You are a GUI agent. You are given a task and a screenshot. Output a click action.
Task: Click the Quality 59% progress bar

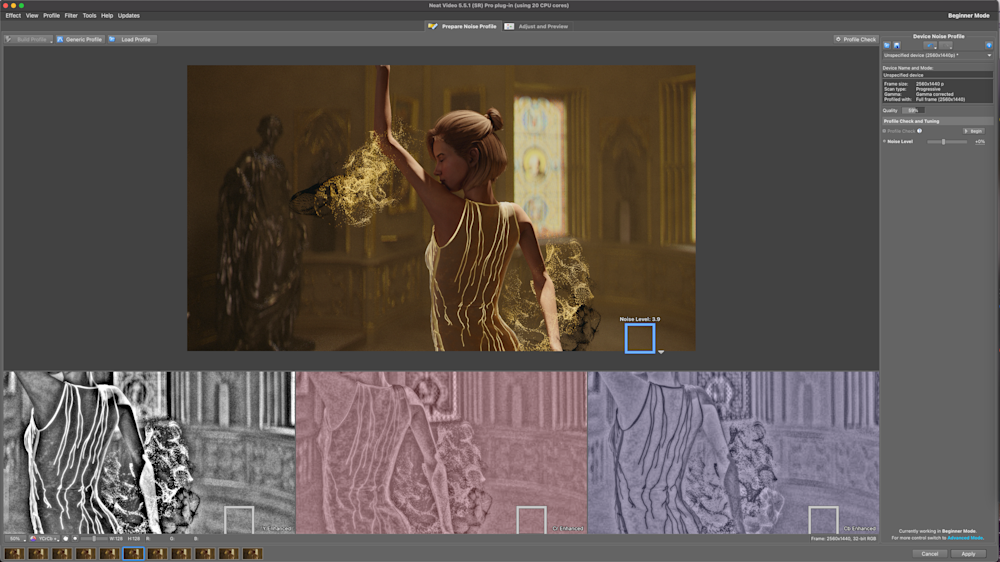[x=913, y=110]
